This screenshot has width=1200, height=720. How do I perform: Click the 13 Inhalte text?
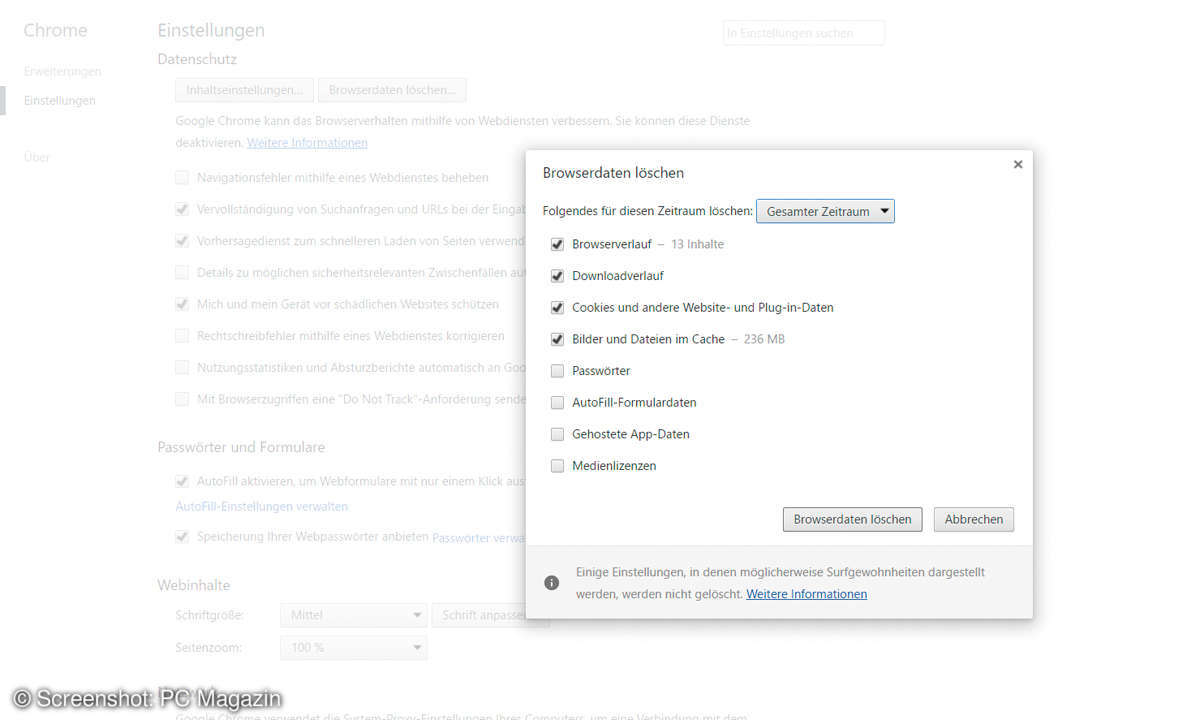pos(697,244)
